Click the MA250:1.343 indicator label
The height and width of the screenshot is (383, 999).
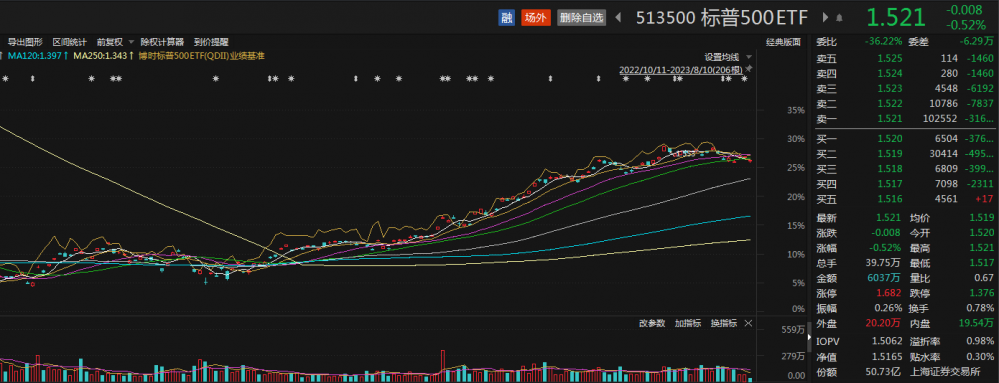[103, 56]
